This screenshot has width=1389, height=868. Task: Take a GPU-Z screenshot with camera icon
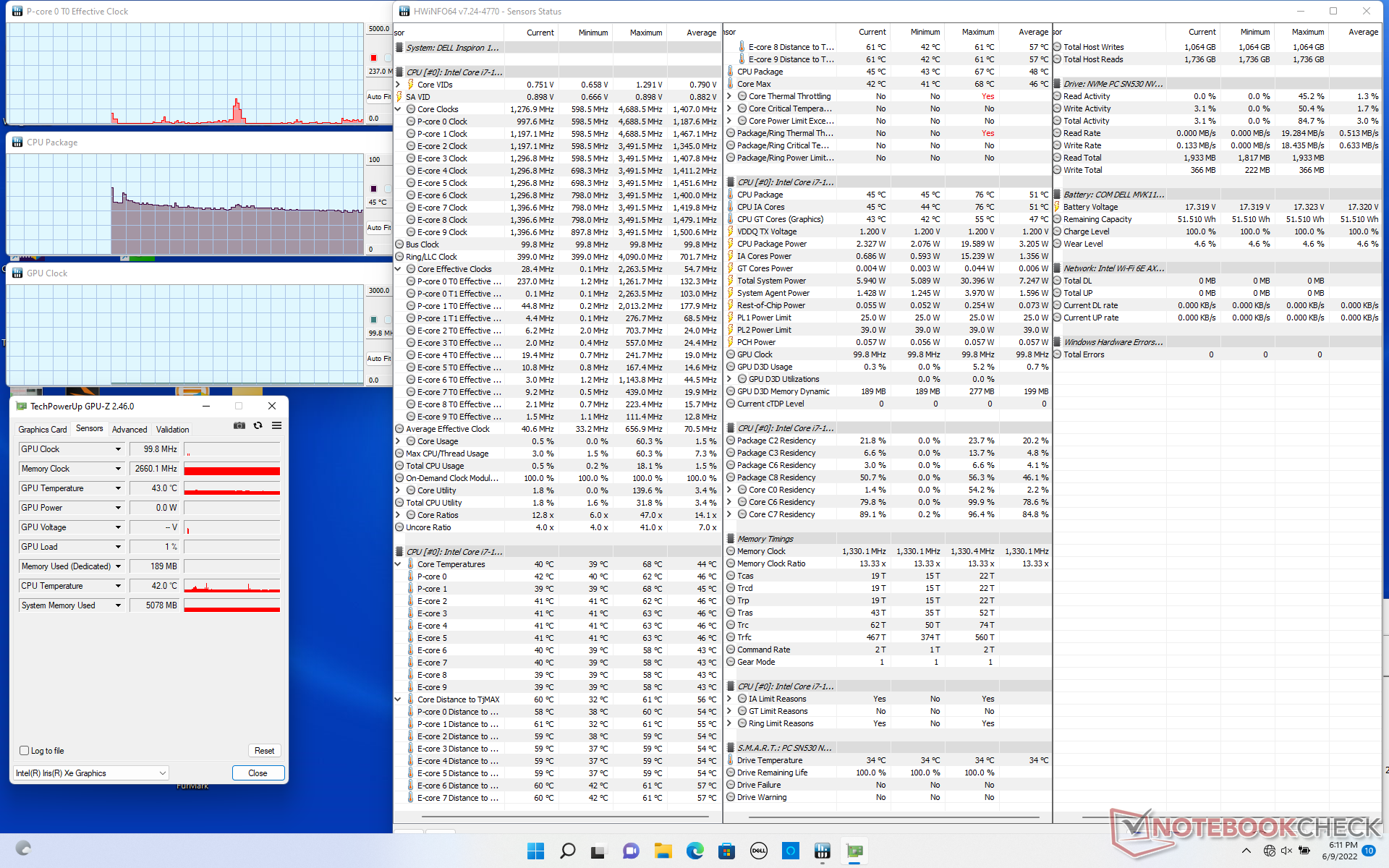(239, 426)
